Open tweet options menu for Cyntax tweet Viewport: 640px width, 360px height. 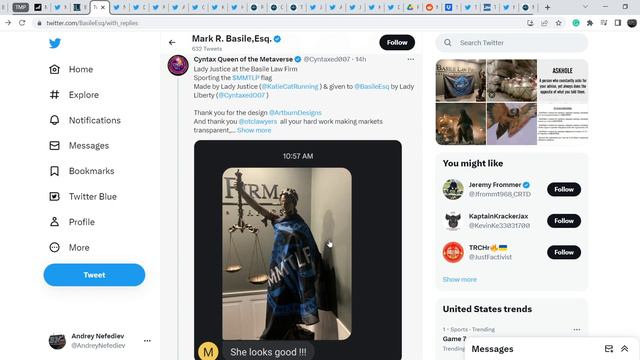pos(411,59)
